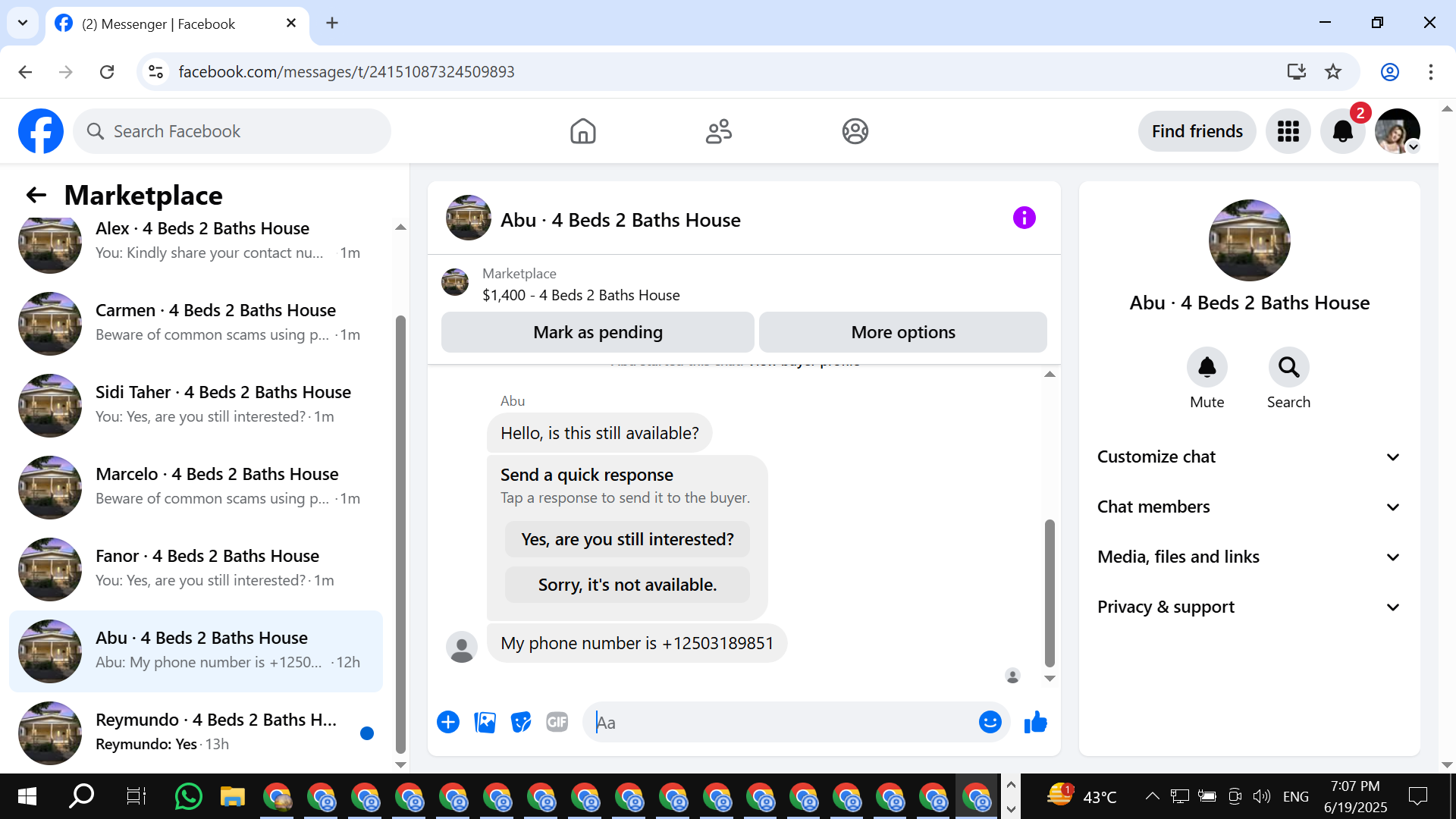Viewport: 1456px width, 819px height.
Task: Open the Chrome three-dot menu
Action: tap(1430, 71)
